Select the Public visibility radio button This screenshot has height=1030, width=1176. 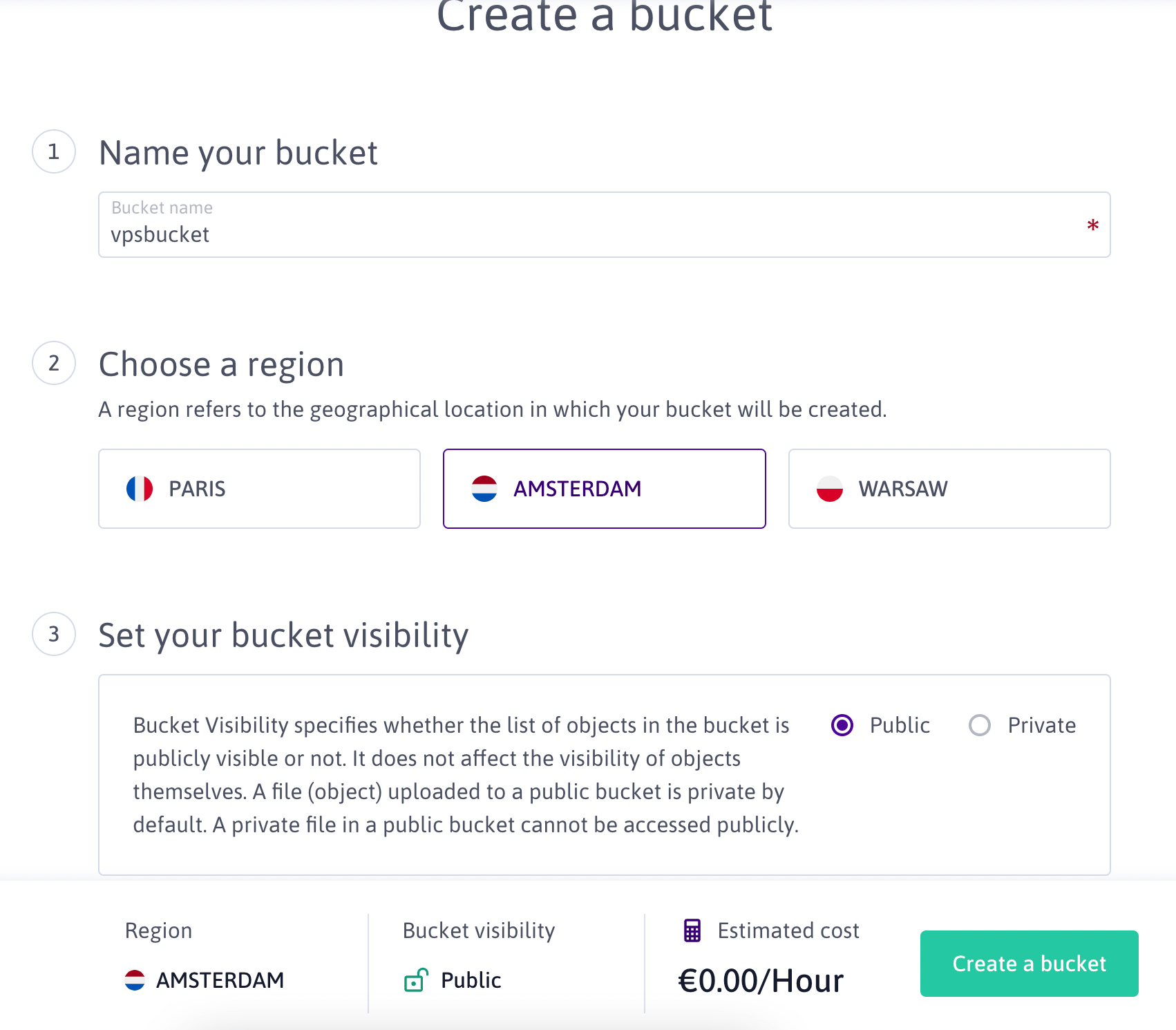pyautogui.click(x=842, y=725)
